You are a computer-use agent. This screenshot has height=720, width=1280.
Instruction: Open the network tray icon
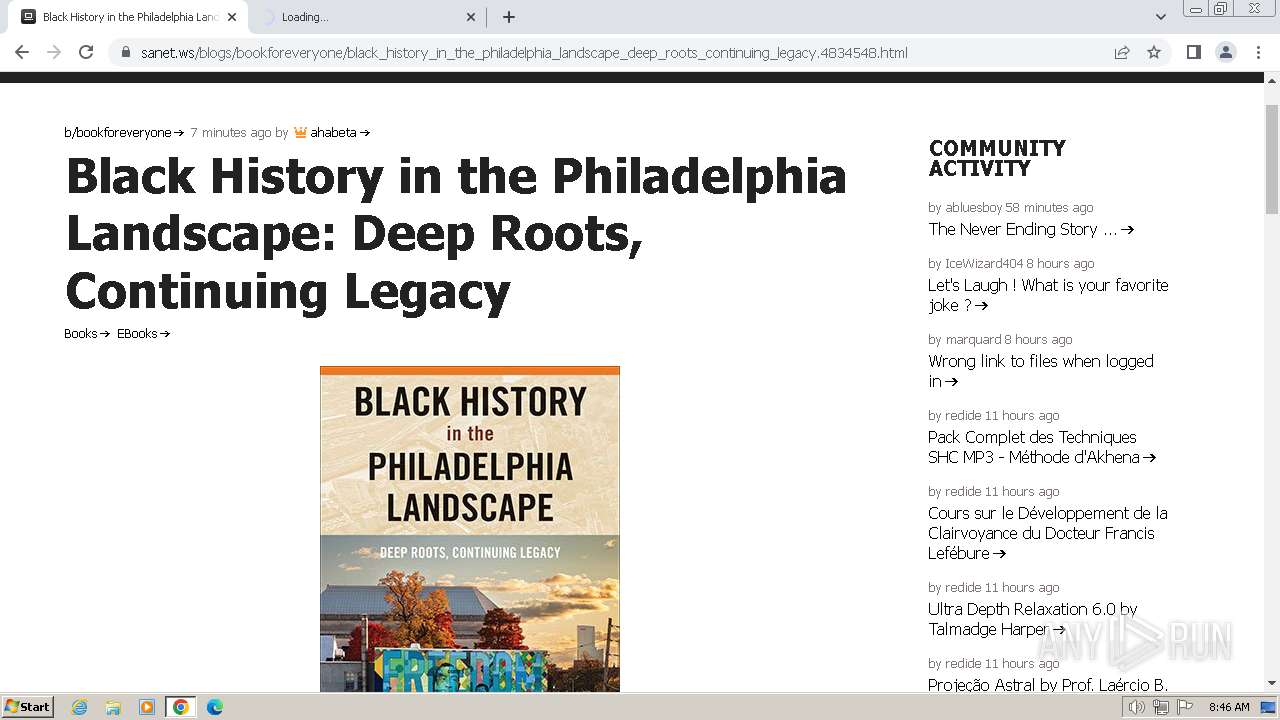pos(1161,707)
